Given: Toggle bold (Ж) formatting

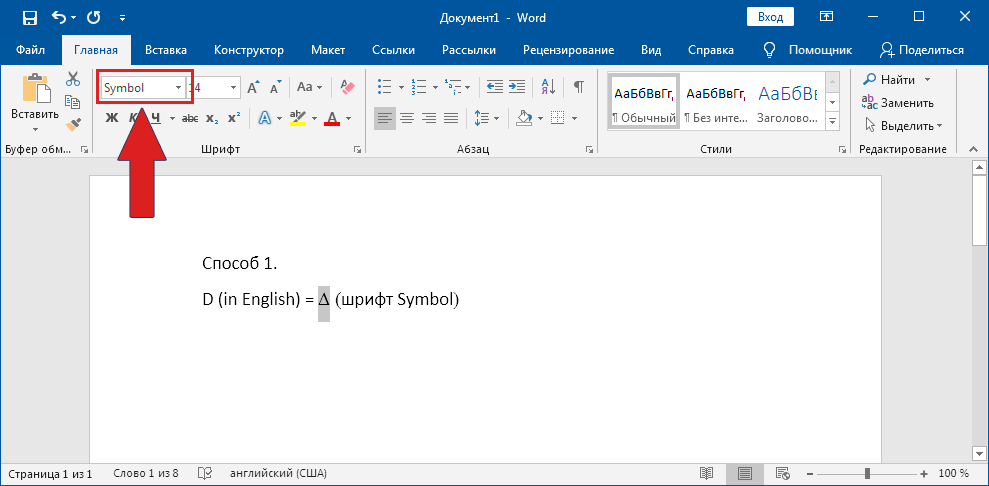Looking at the screenshot, I should [112, 119].
